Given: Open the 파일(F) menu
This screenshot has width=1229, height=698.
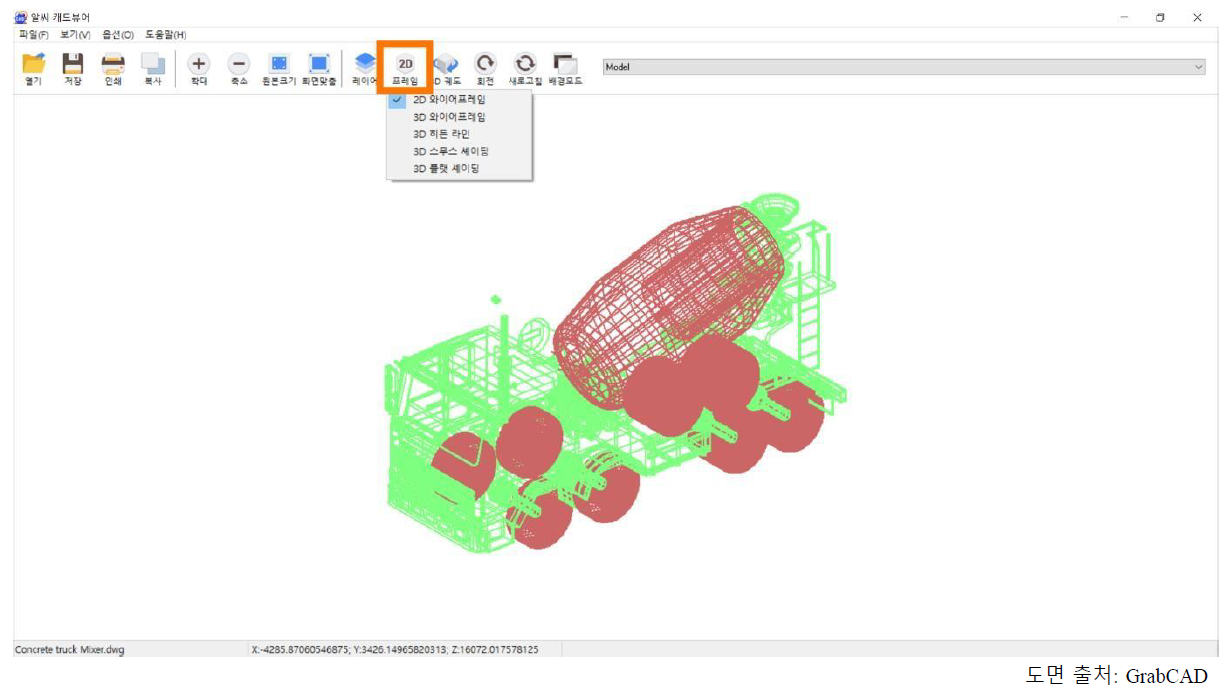Looking at the screenshot, I should (34, 35).
